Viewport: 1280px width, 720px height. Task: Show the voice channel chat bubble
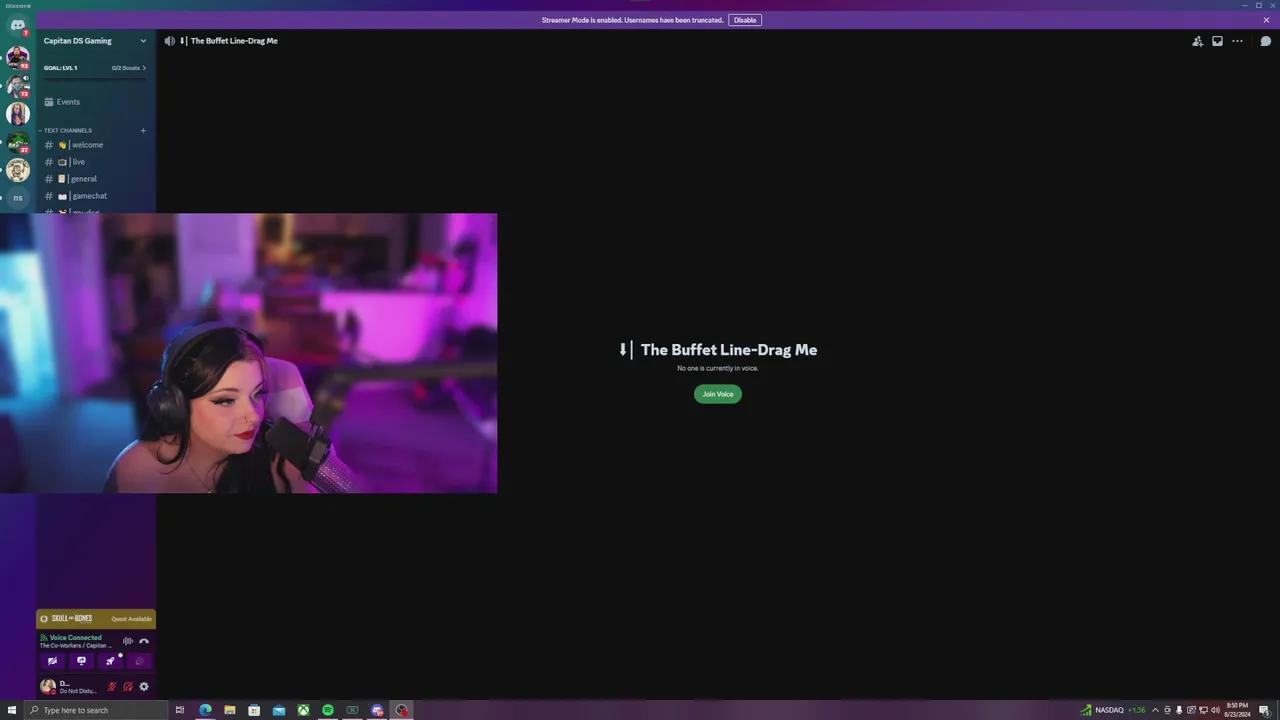point(1265,41)
